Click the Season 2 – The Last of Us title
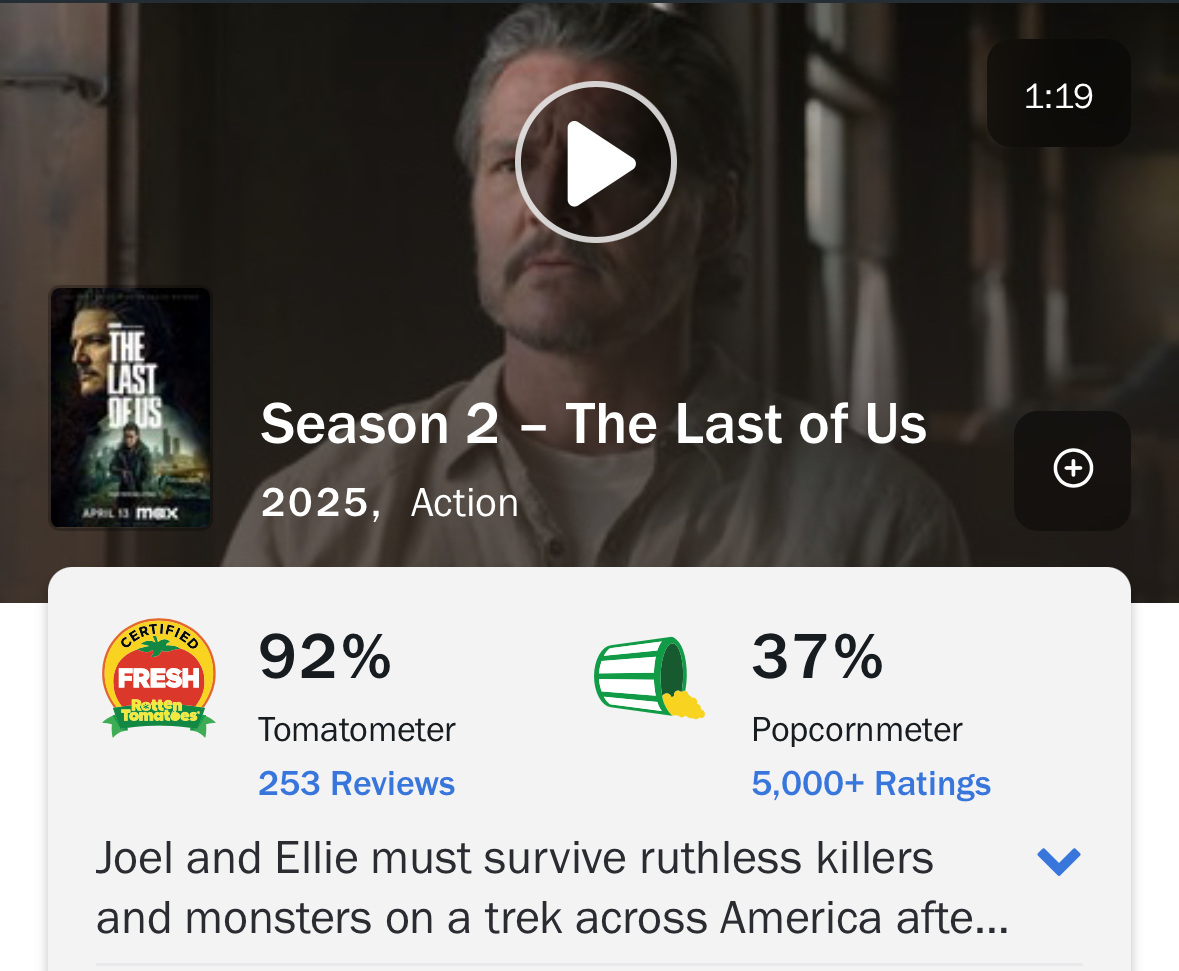The width and height of the screenshot is (1179, 971). click(593, 423)
